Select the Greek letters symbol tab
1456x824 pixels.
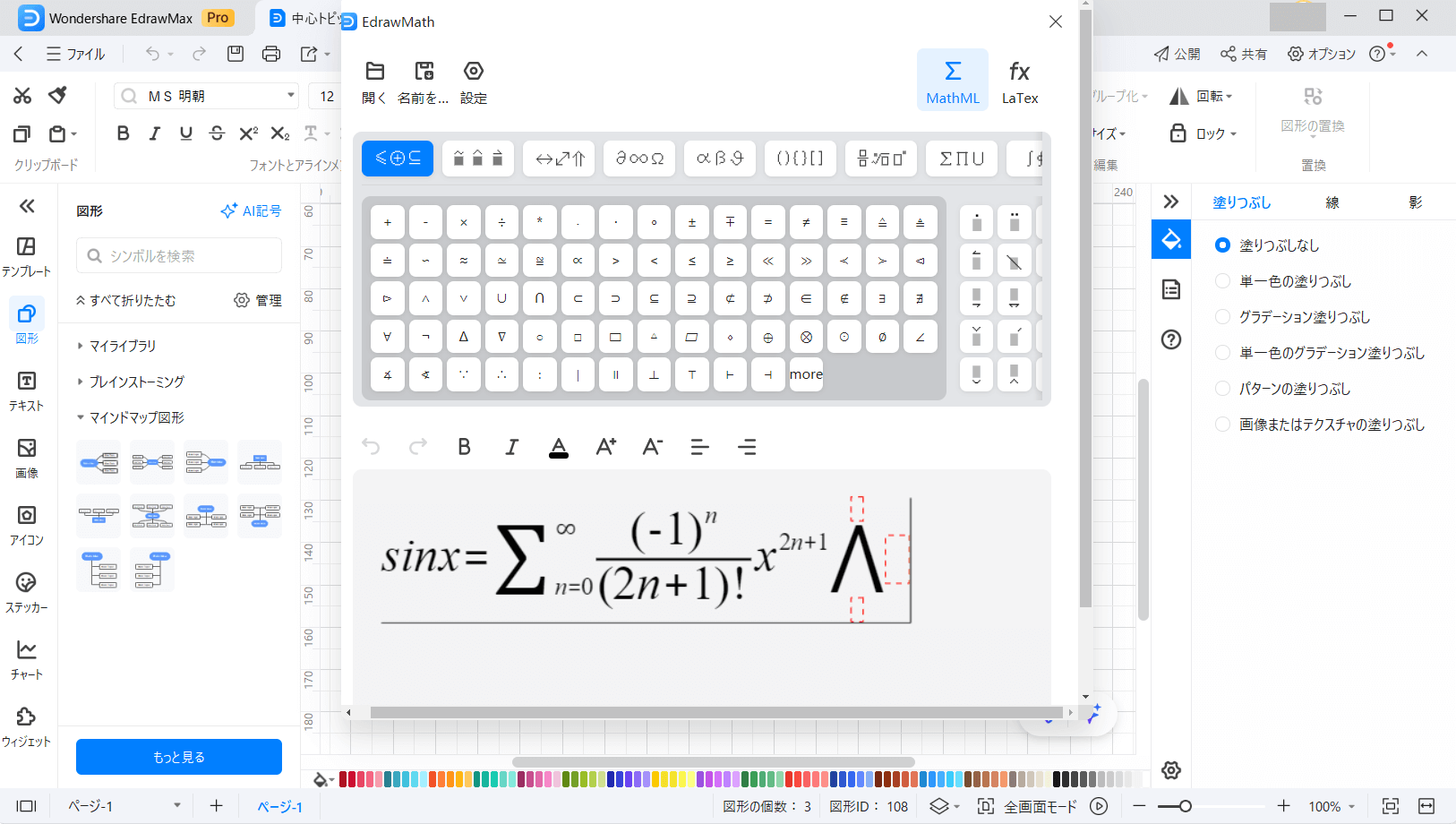tap(720, 159)
